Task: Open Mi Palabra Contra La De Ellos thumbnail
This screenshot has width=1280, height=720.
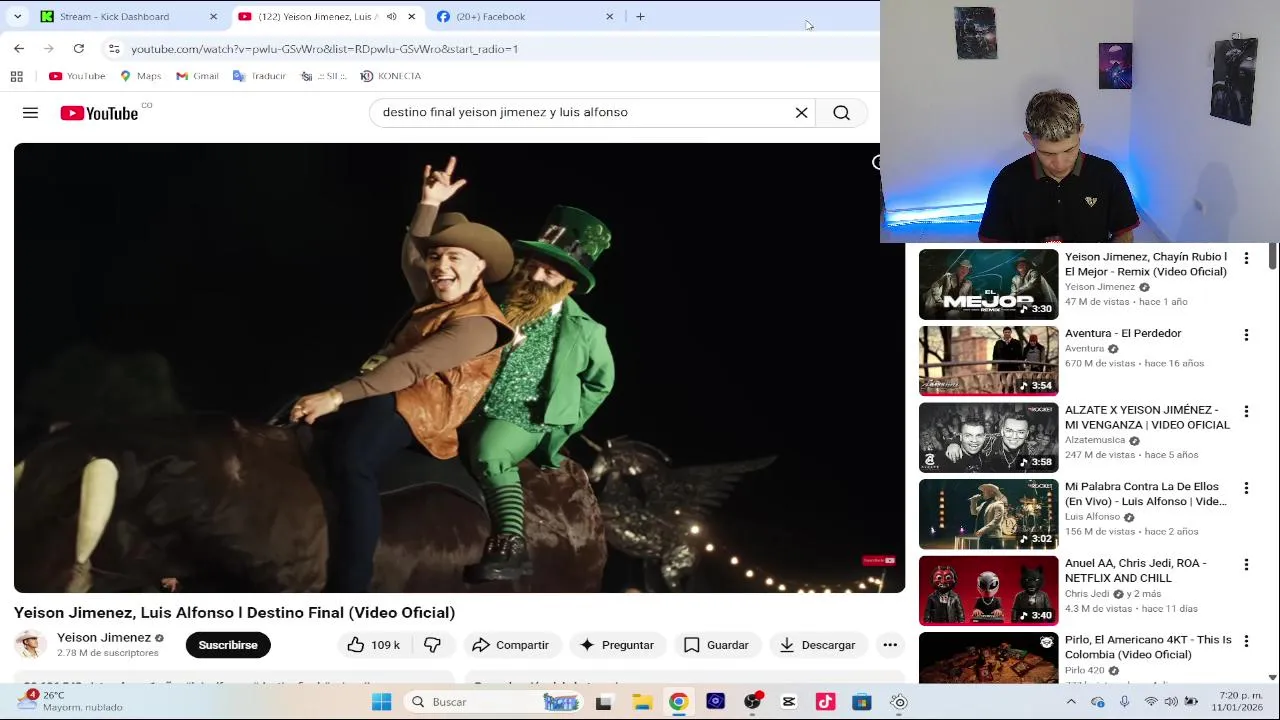Action: [988, 514]
